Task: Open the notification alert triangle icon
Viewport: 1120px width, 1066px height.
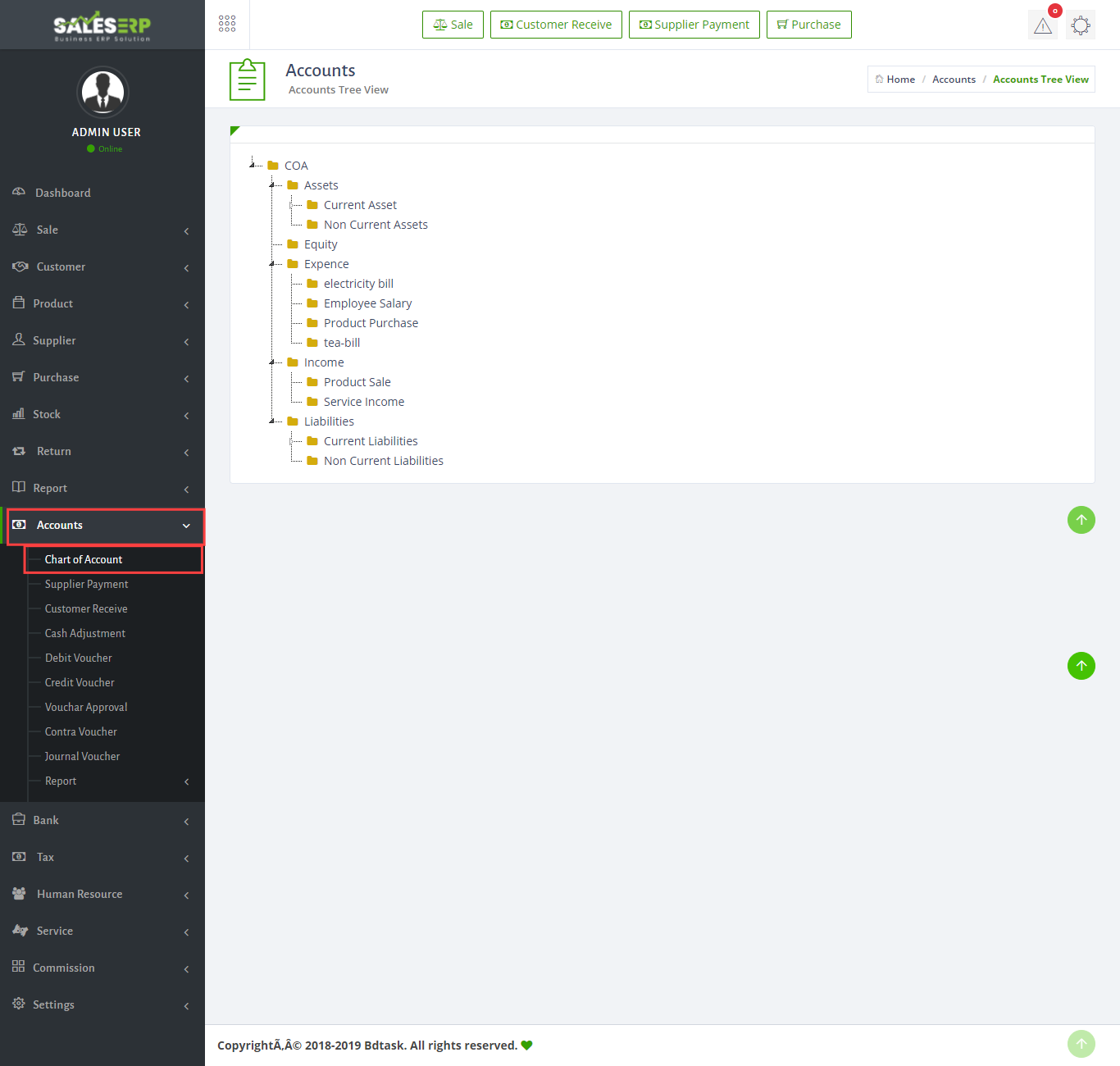Action: point(1042,25)
